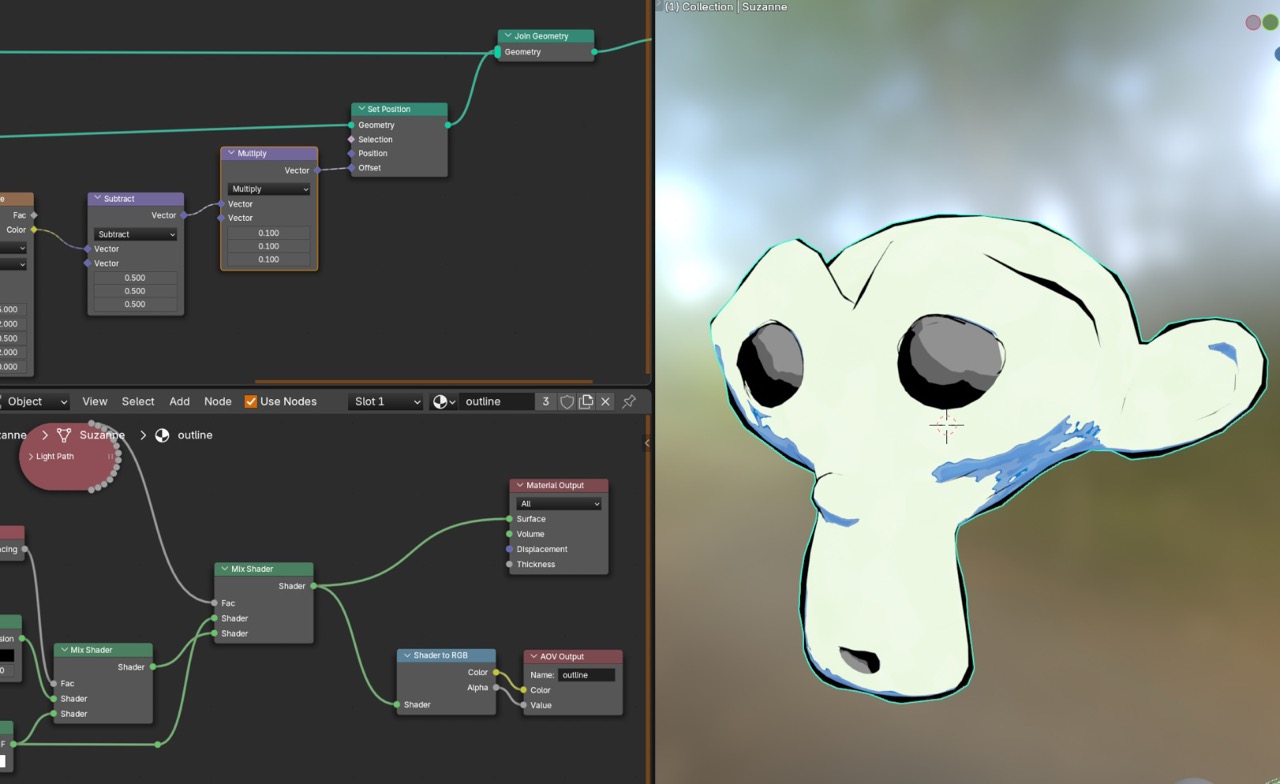Viewport: 1280px width, 784px height.
Task: Click the Name field in AOV Output node
Action: coord(587,675)
